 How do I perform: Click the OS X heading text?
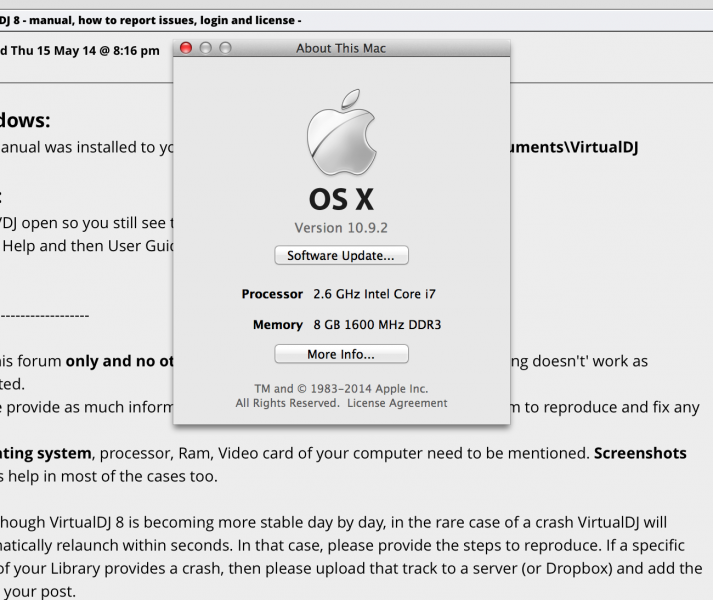click(341, 199)
